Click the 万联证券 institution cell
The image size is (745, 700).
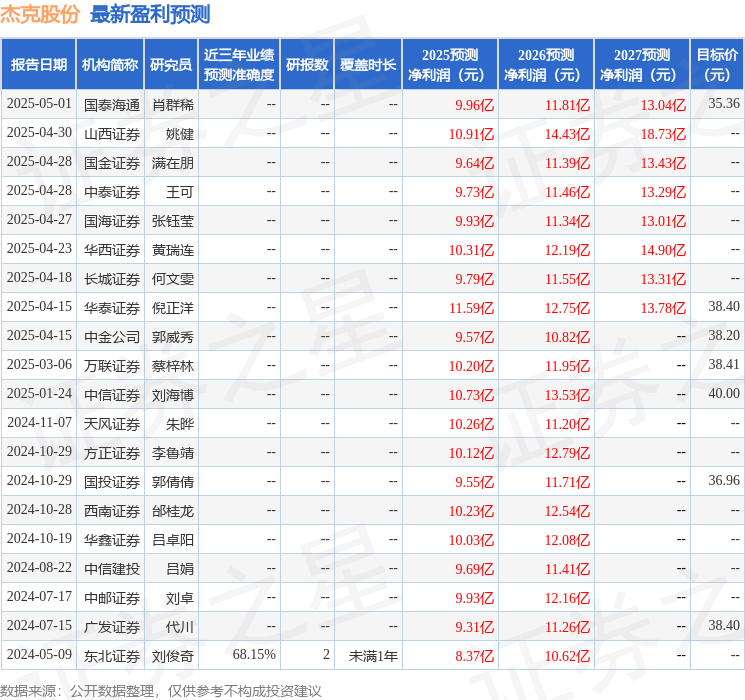tap(112, 366)
